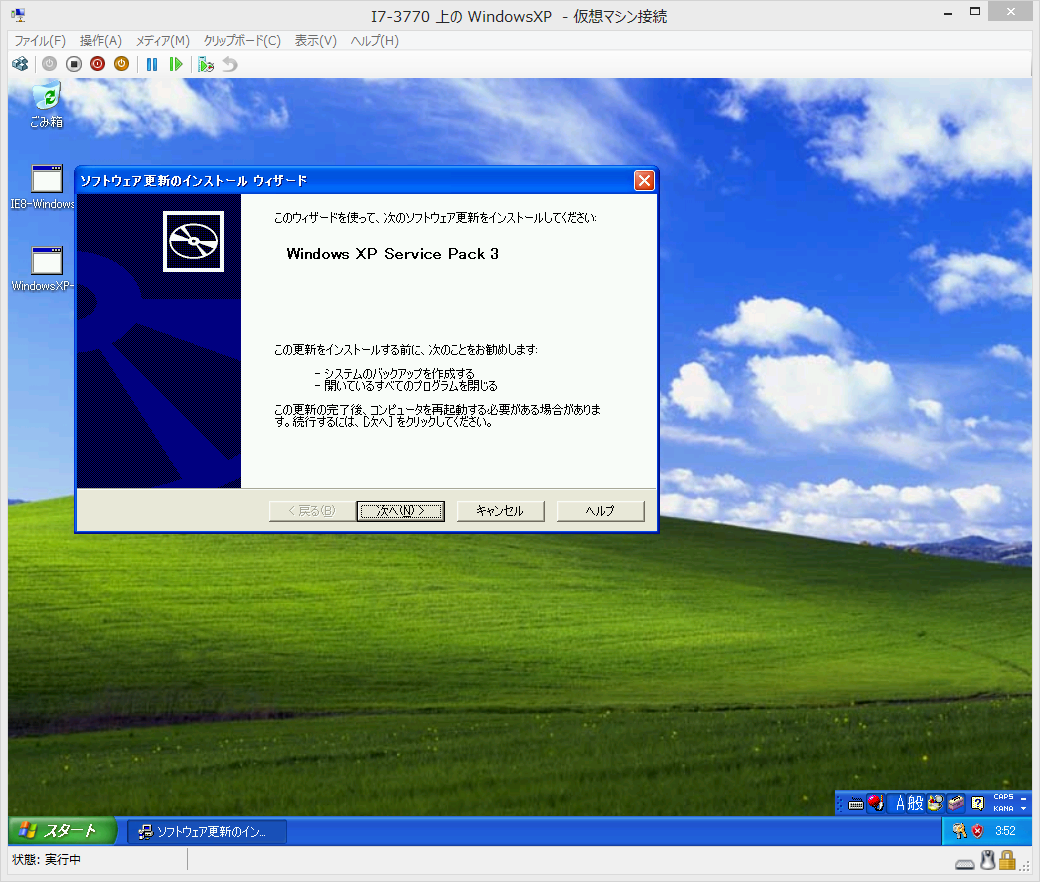Click the keyboard status icon in the status bar

point(965,863)
